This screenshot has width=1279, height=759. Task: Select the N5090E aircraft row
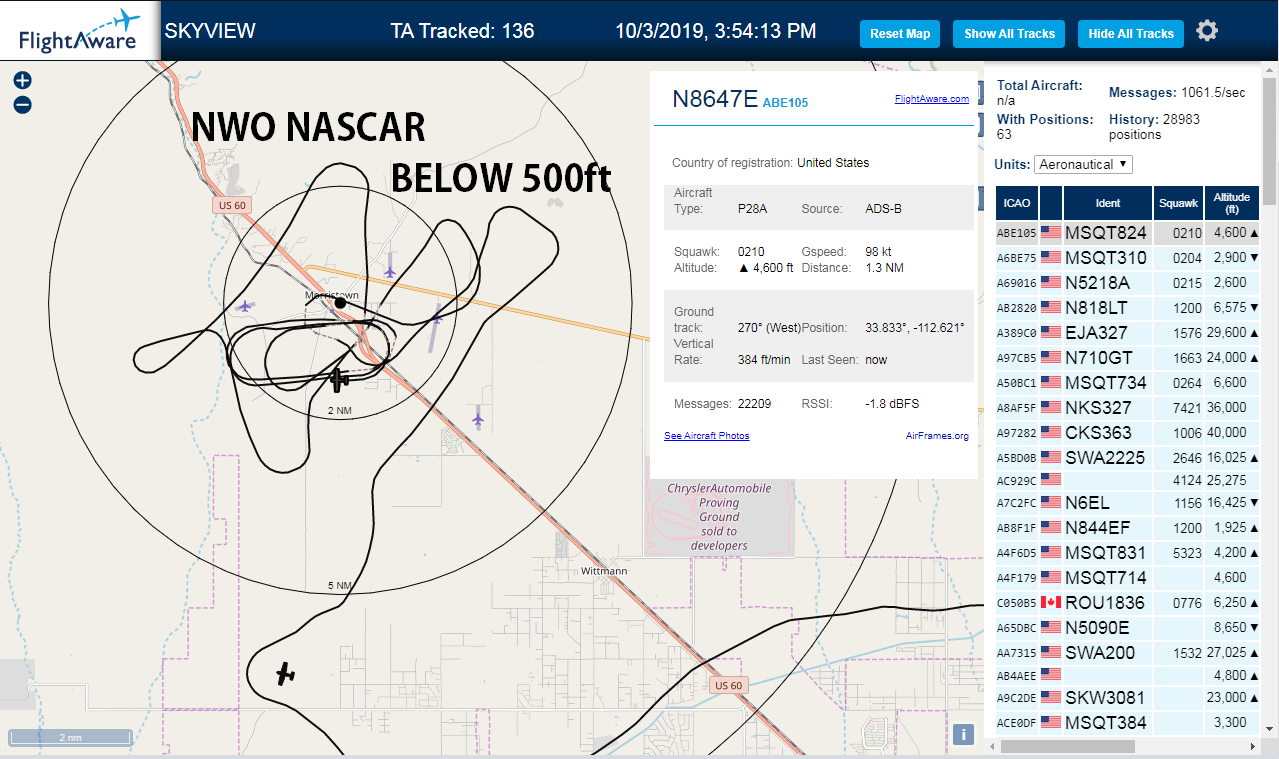click(1128, 628)
